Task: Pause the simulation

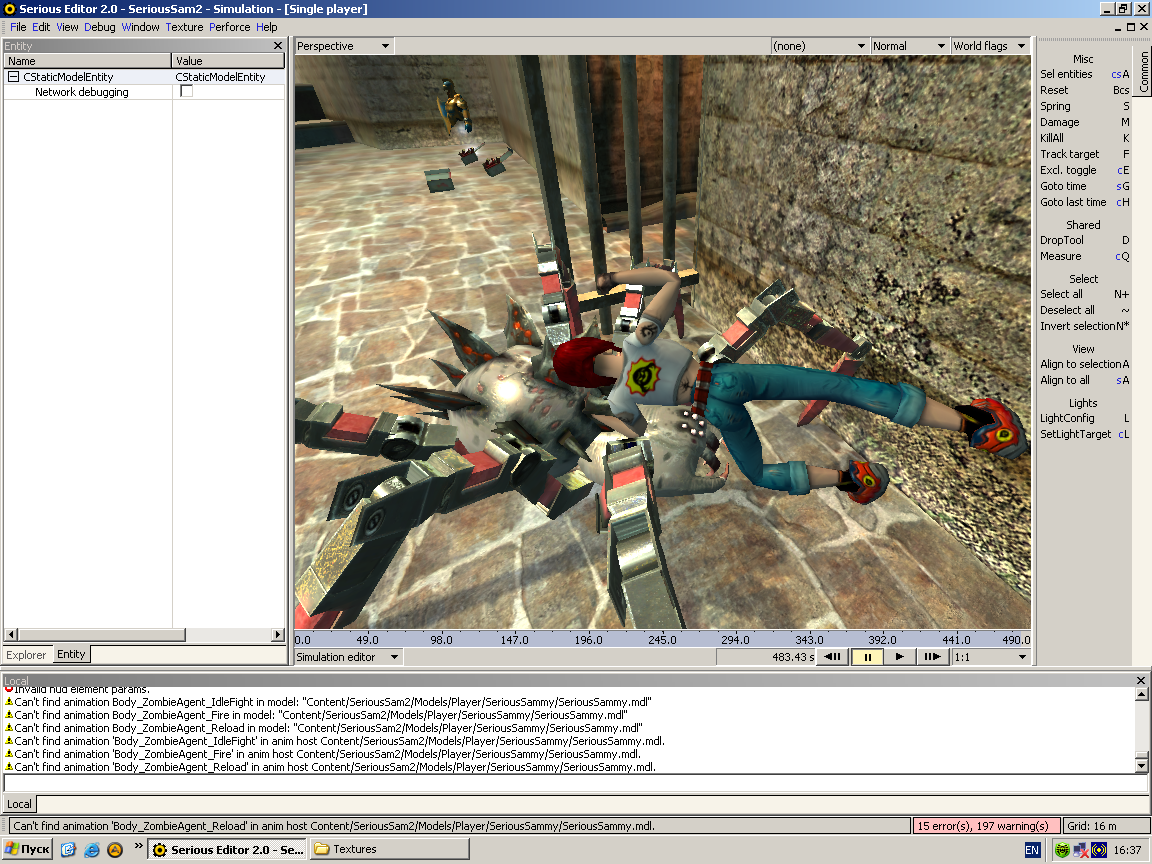Action: [867, 657]
